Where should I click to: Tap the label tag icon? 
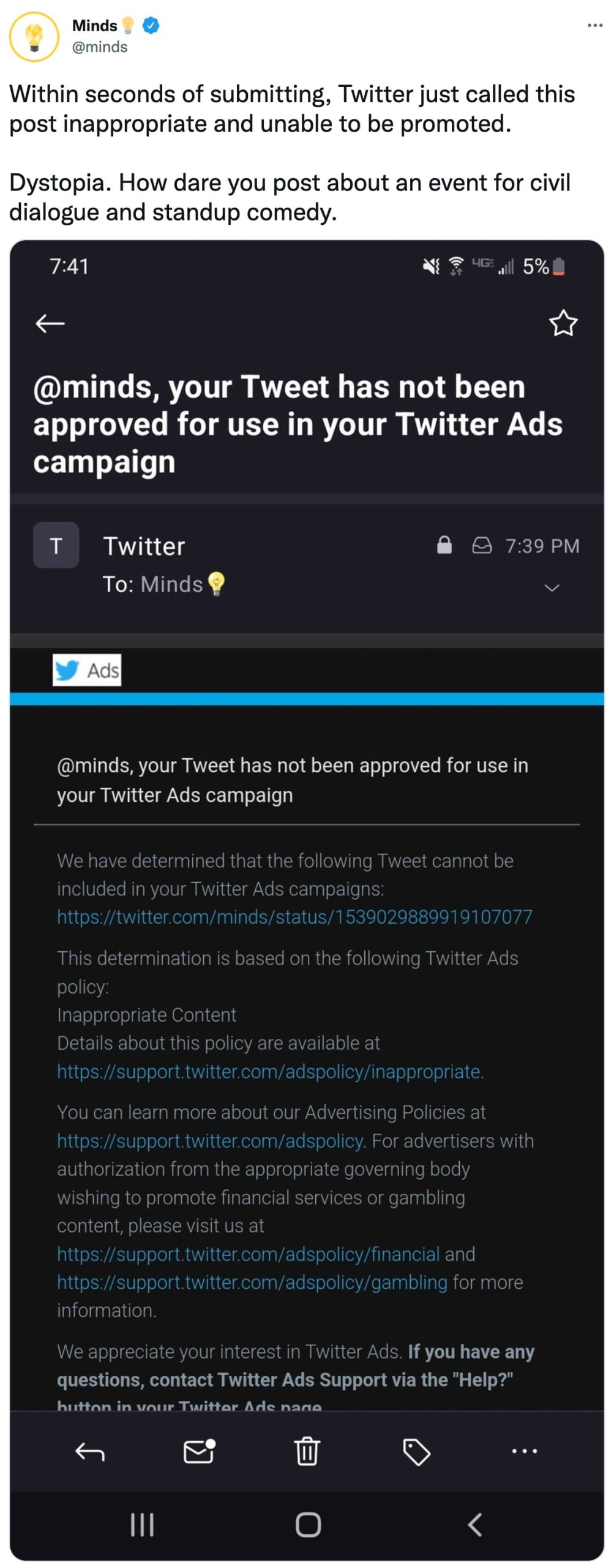pos(416,1451)
